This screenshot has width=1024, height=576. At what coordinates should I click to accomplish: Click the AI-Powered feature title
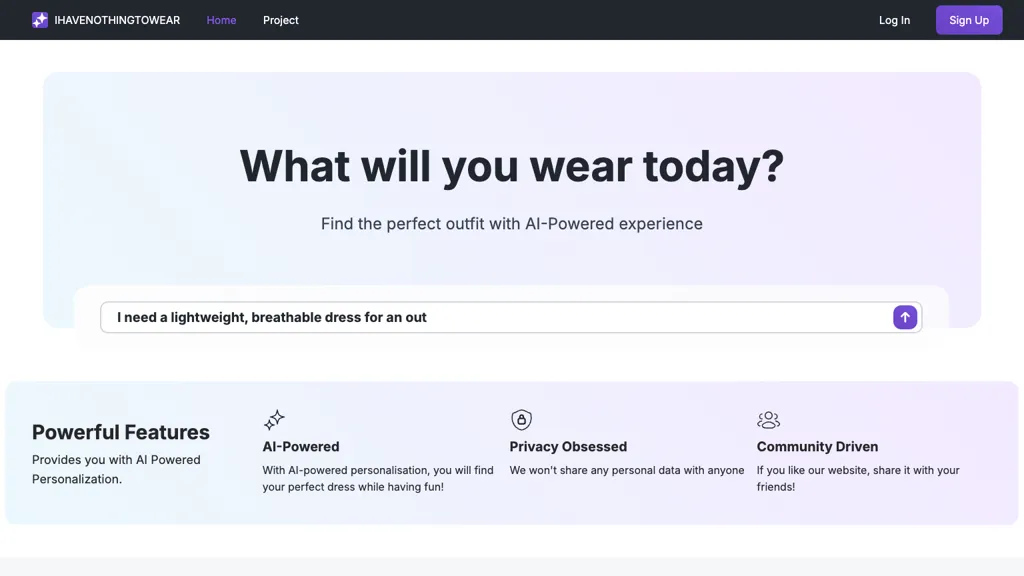tap(301, 447)
